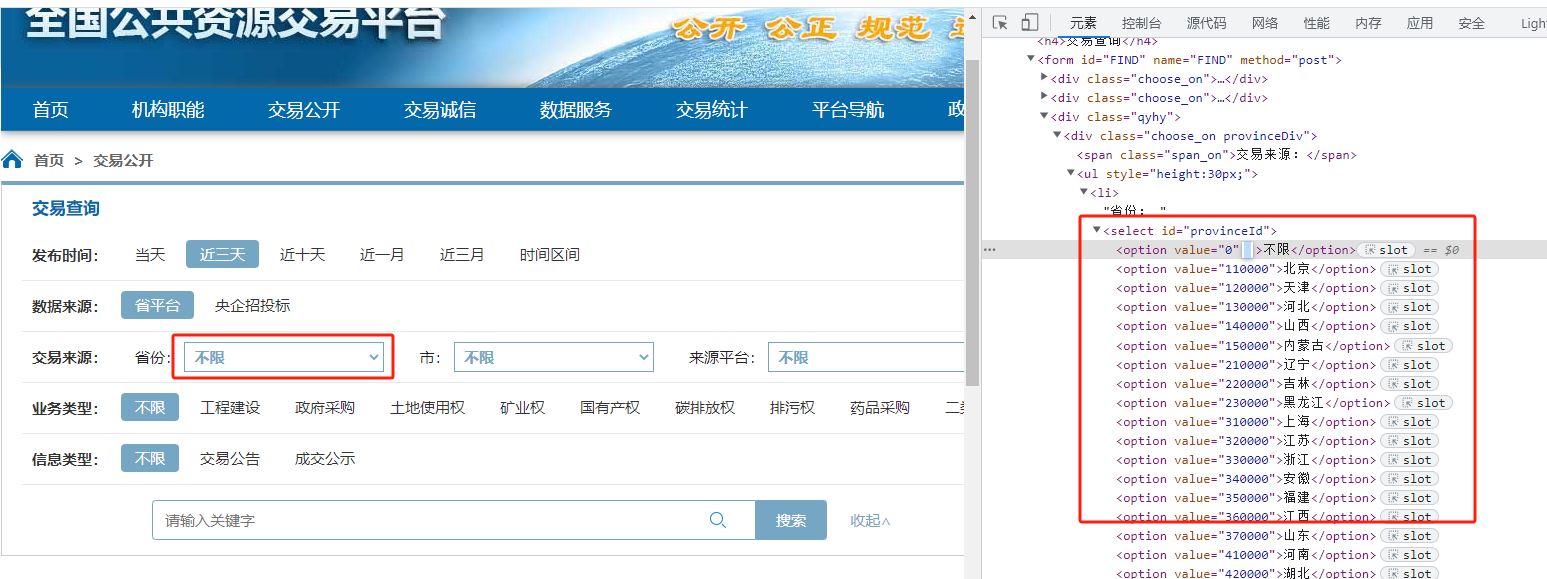
Task: Collapse the select provinceId node
Action: click(1096, 231)
